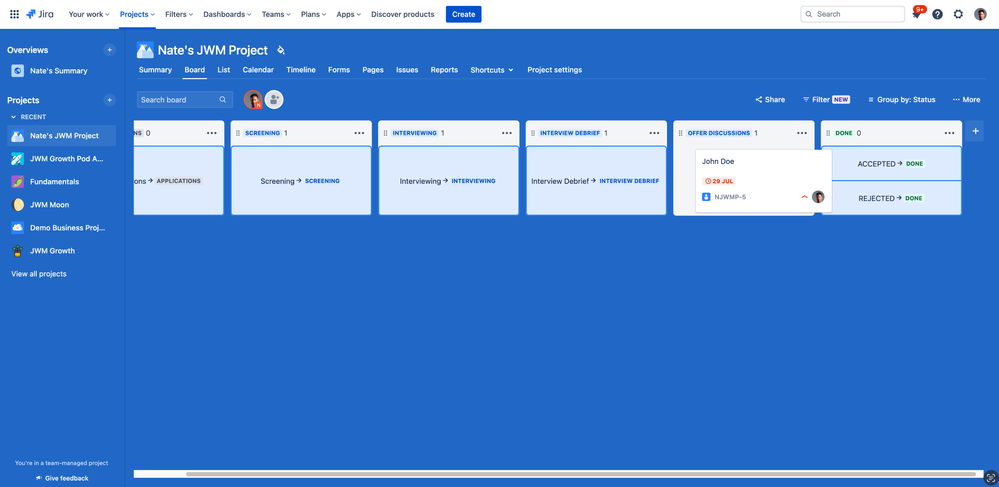999x487 pixels.
Task: Open the Projects dropdown menu
Action: pos(137,14)
